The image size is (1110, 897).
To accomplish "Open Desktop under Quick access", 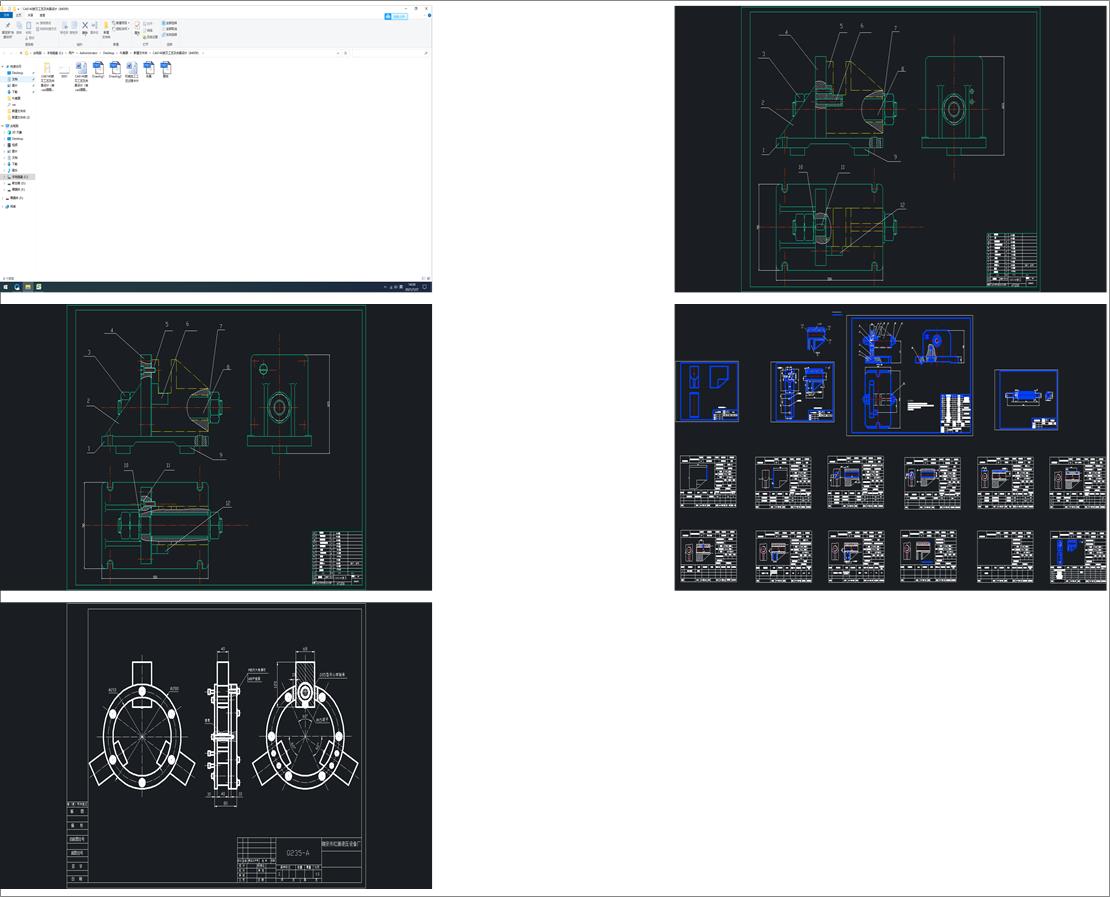I will click(16, 73).
